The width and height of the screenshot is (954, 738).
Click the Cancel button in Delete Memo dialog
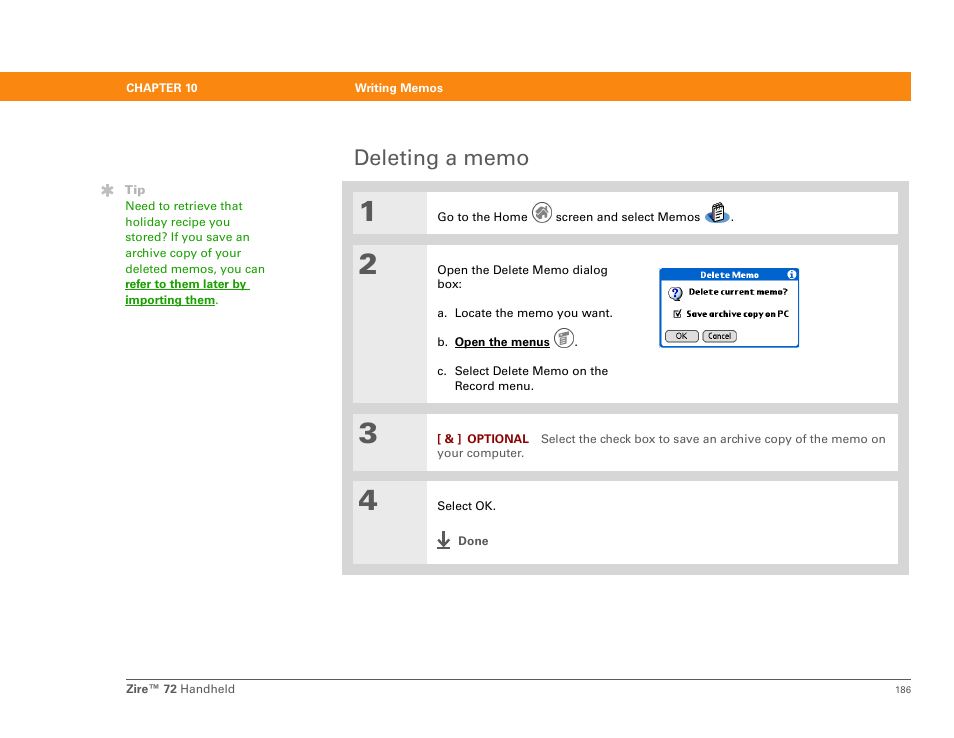coord(719,336)
